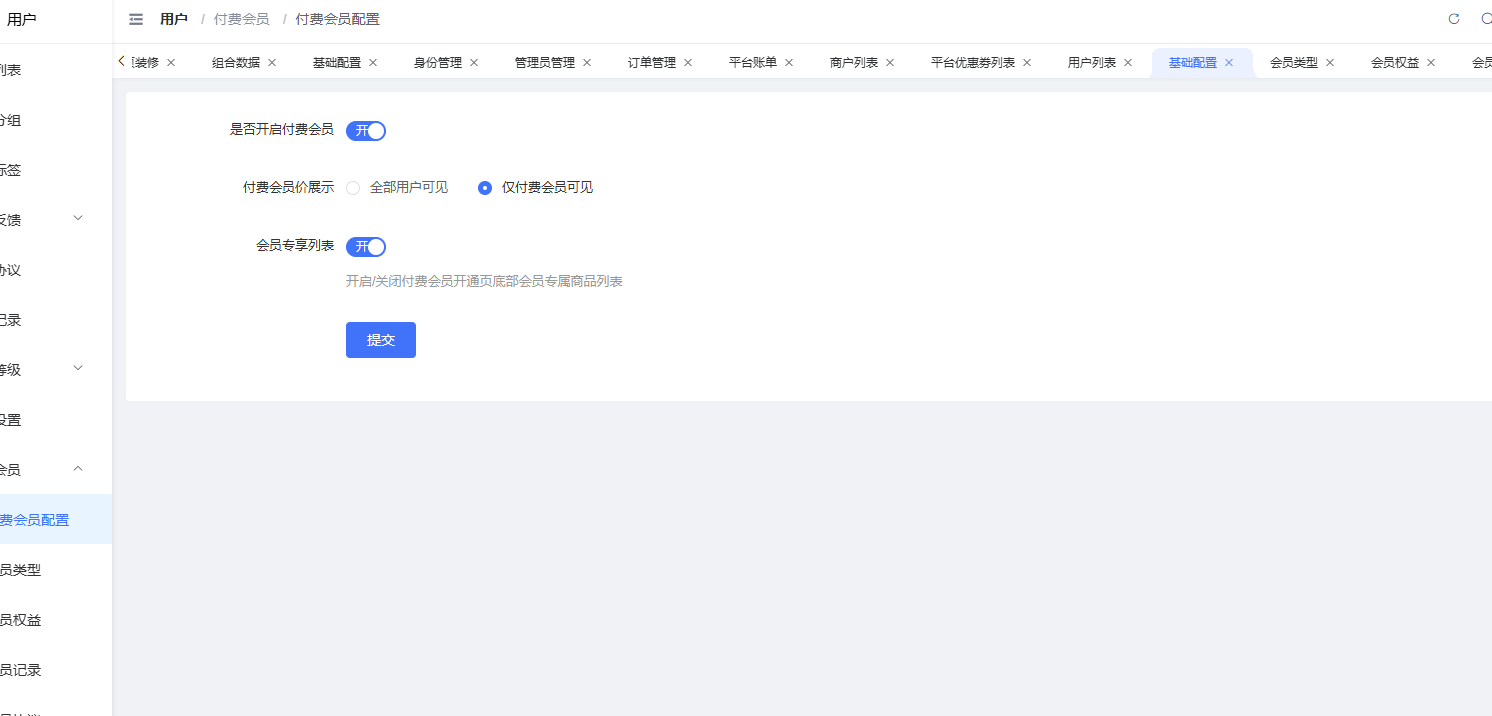1492x716 pixels.
Task: Toggle the 是否开启付费会员 switch off
Action: pos(366,130)
